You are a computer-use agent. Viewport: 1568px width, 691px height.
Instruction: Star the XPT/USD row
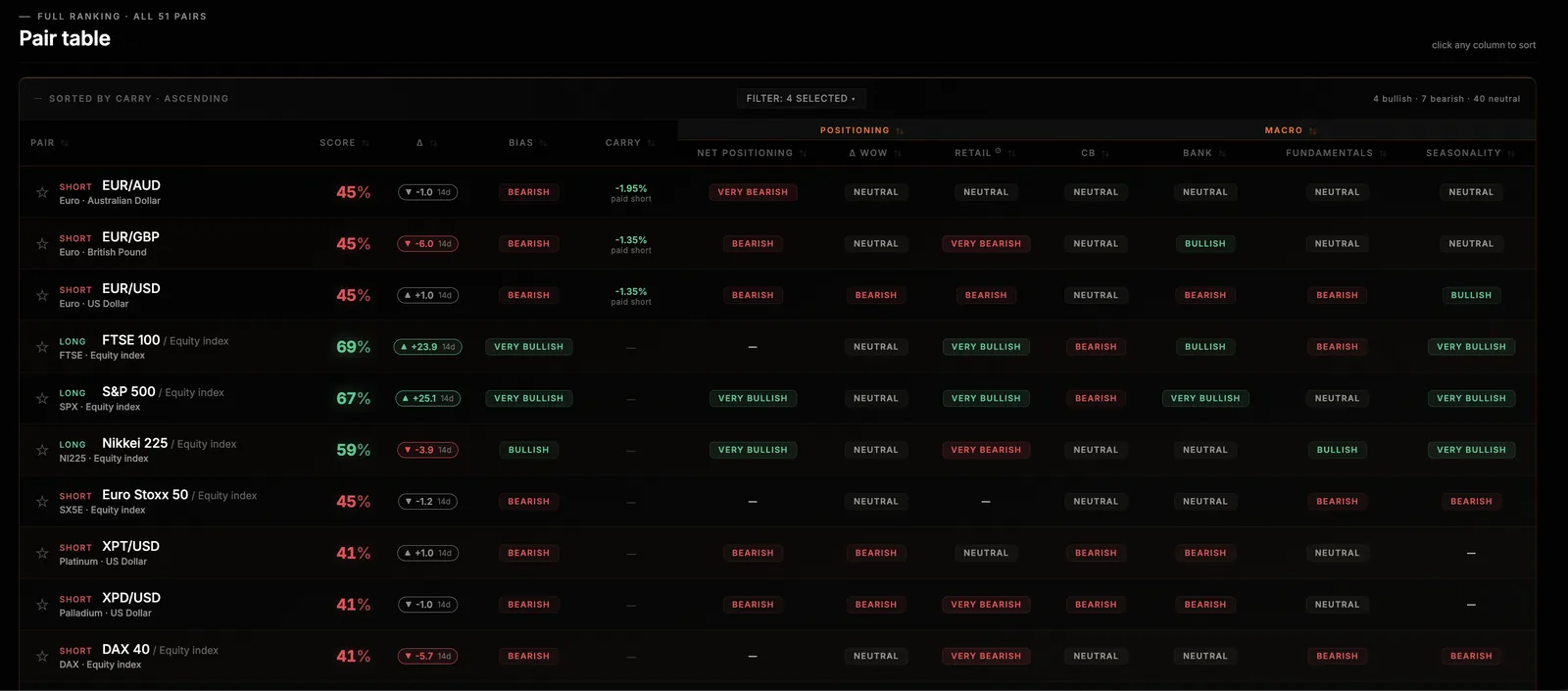coord(42,553)
